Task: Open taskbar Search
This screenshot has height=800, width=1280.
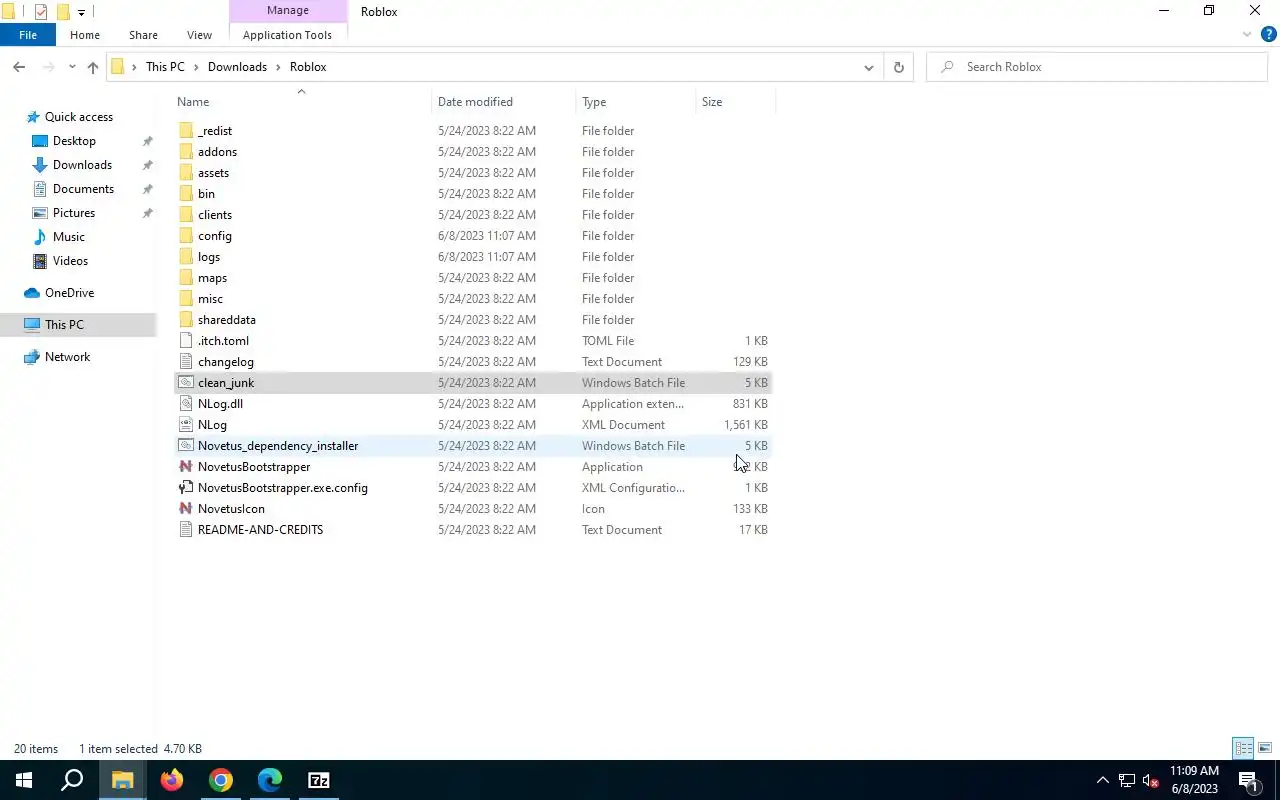Action: (x=72, y=780)
